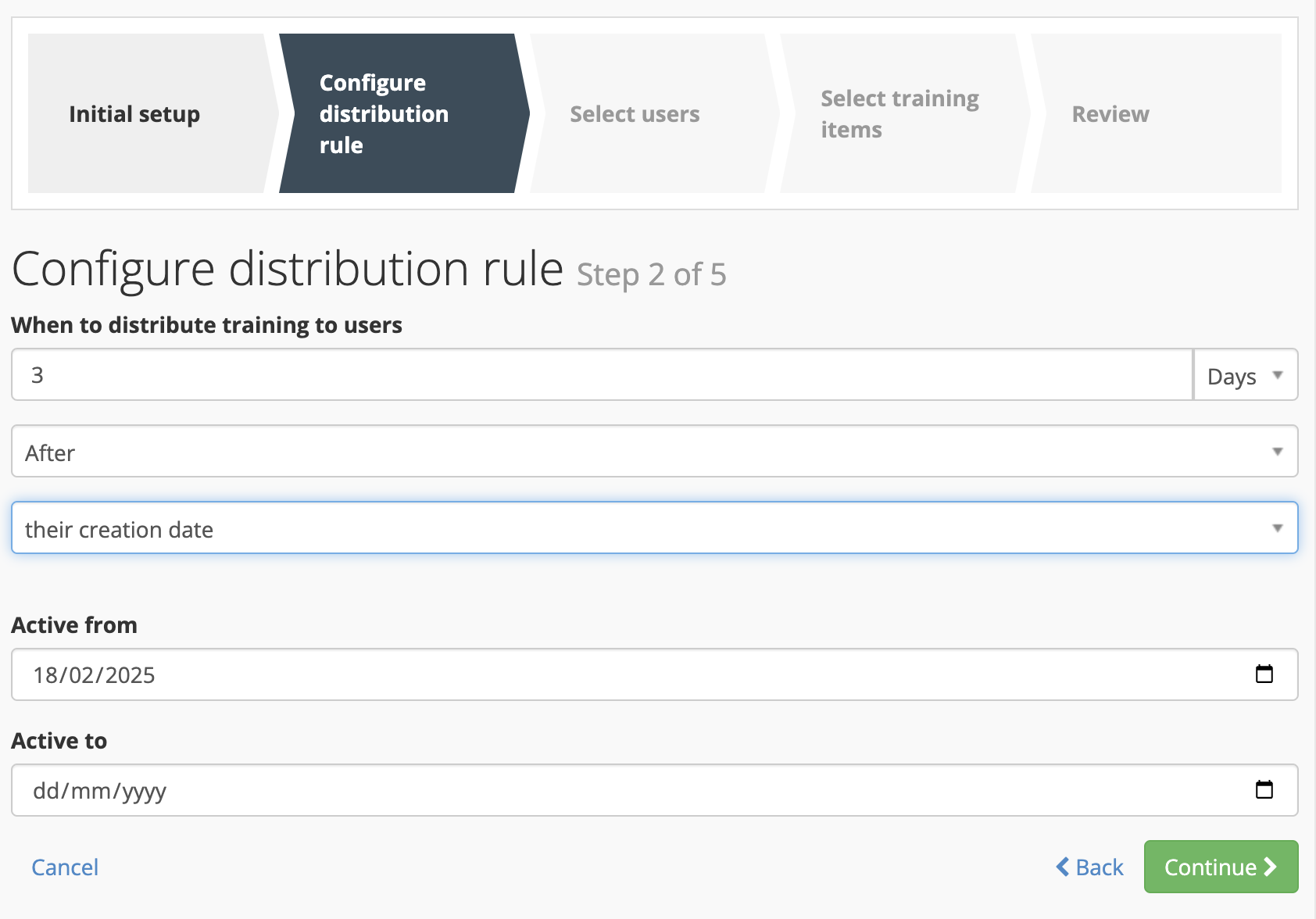Jump to the Select users step
Viewport: 1316px width, 919px height.
click(635, 114)
